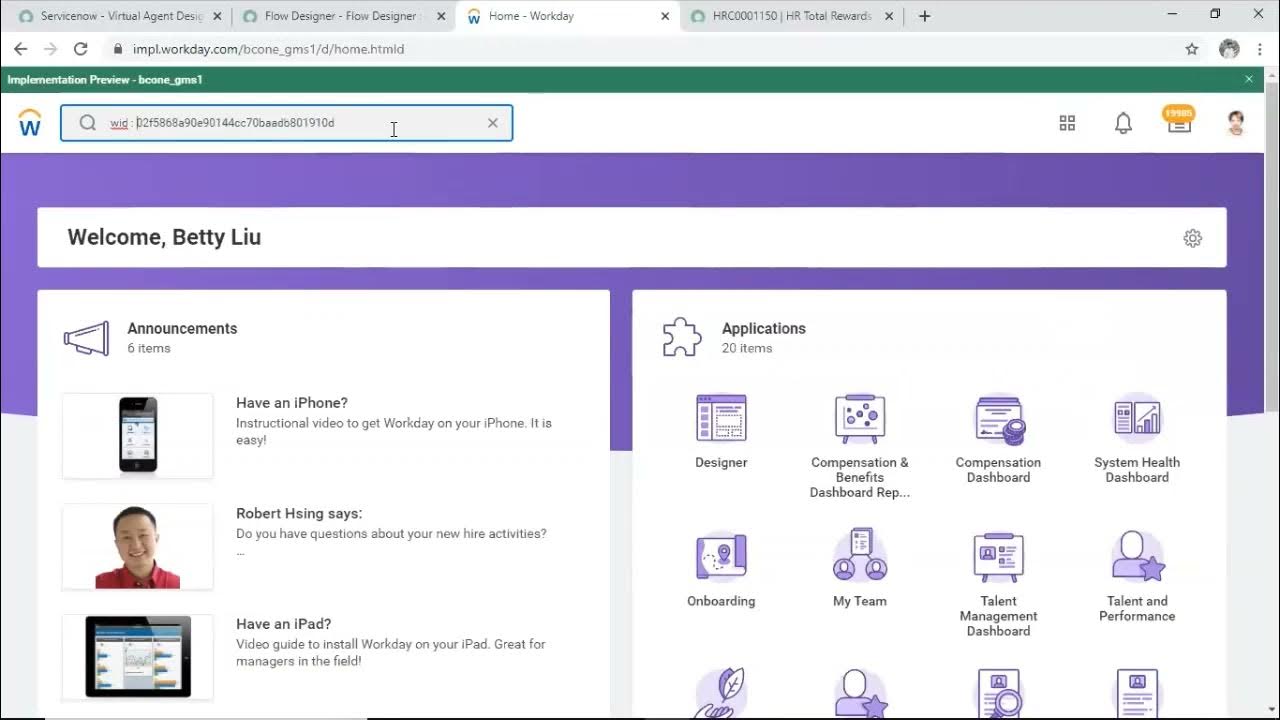Open the Talent and Performance icon

1137,556
